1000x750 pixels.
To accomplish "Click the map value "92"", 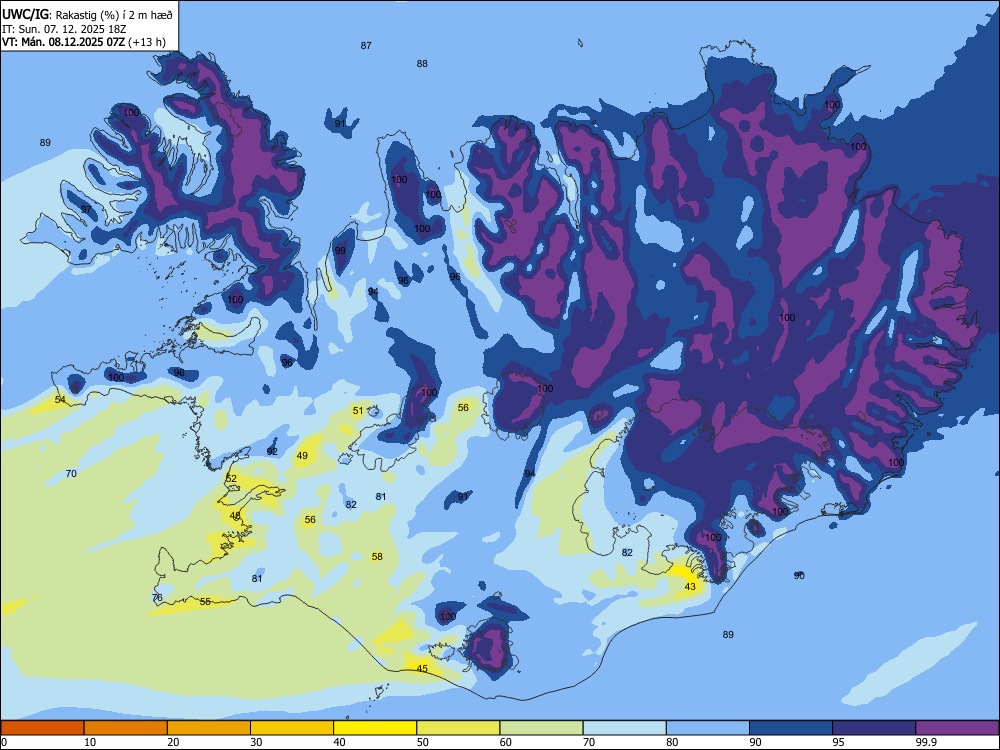I will [x=272, y=451].
